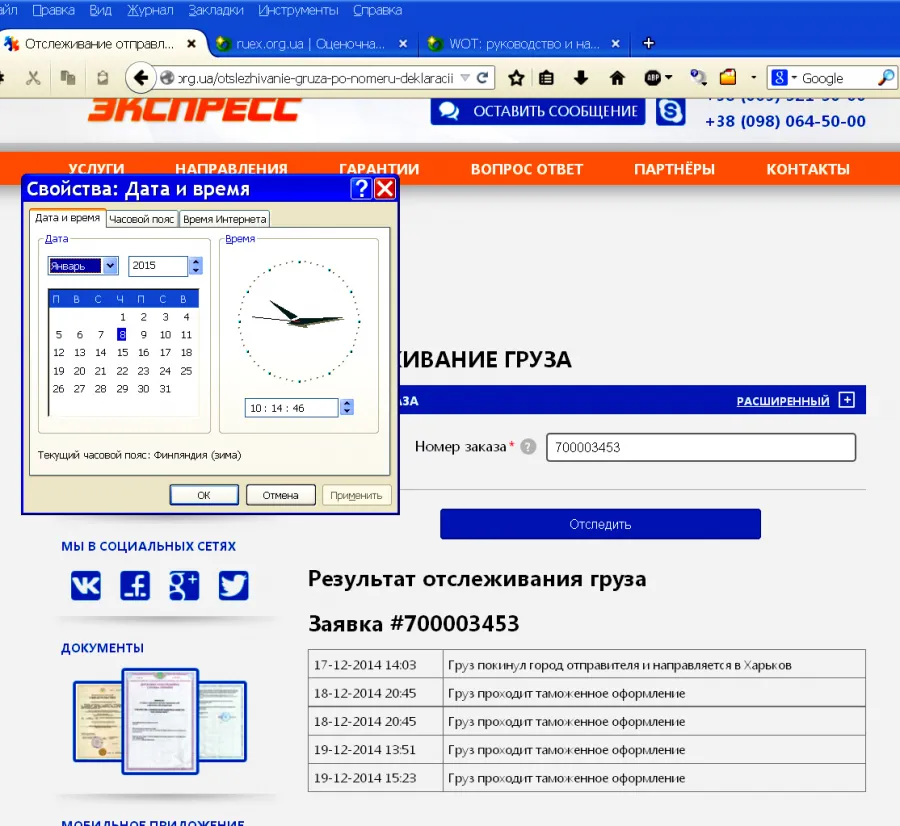Click the help question button in dialog title bar
Screen dimensions: 900x826
(x=362, y=188)
